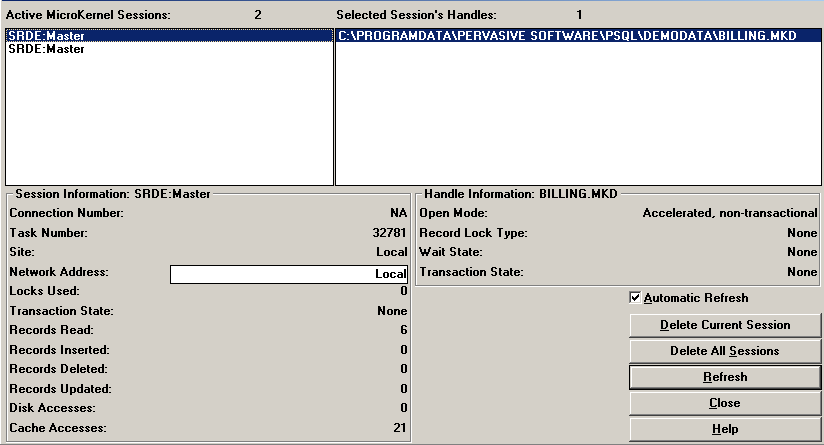Click the Records Read label
The width and height of the screenshot is (824, 445).
51,330
